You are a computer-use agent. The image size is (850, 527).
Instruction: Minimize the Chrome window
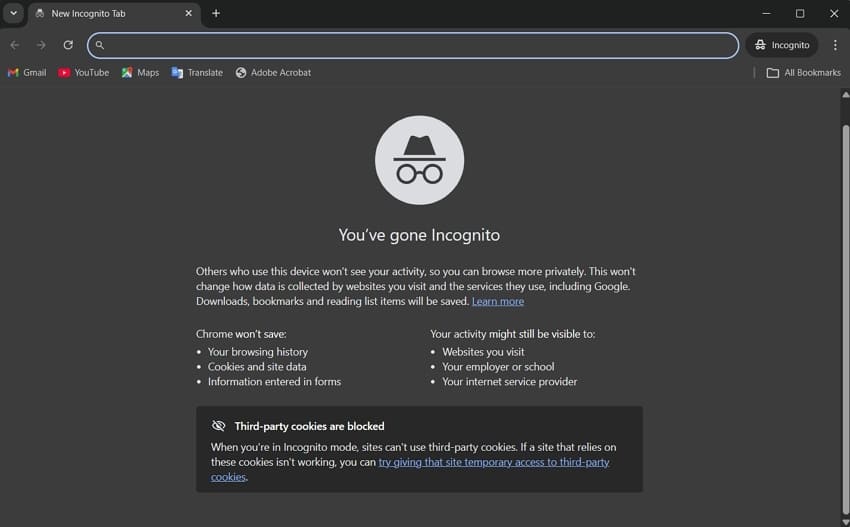[x=766, y=14]
